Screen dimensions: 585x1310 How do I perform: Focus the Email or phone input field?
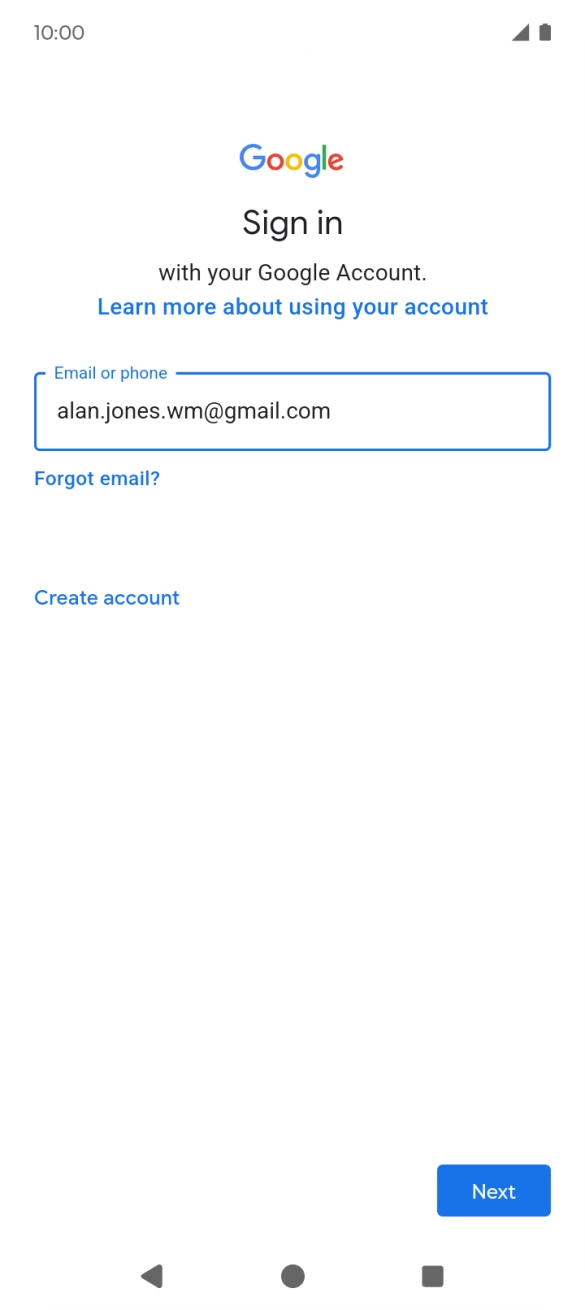[292, 411]
